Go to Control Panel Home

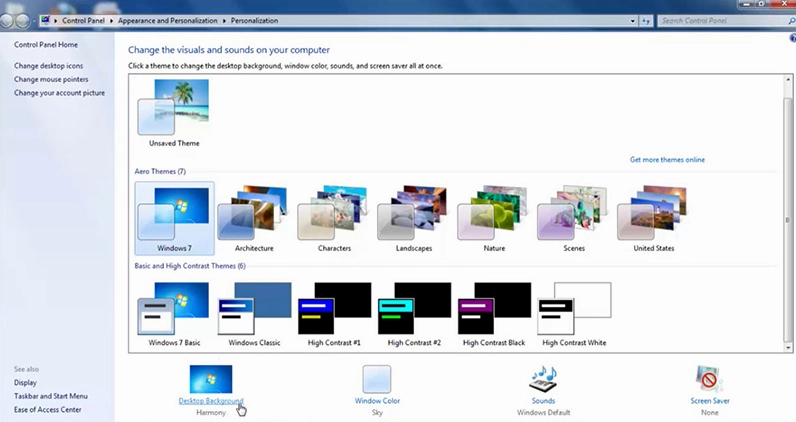45,45
